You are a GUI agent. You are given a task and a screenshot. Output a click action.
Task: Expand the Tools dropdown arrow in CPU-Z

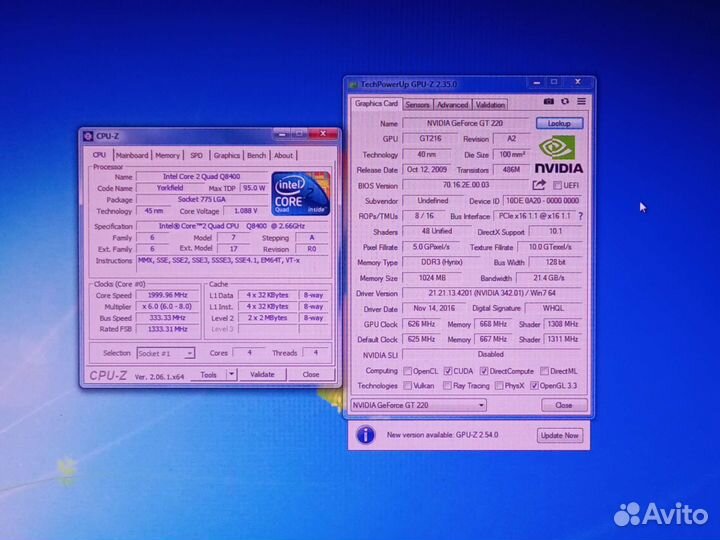[x=232, y=374]
